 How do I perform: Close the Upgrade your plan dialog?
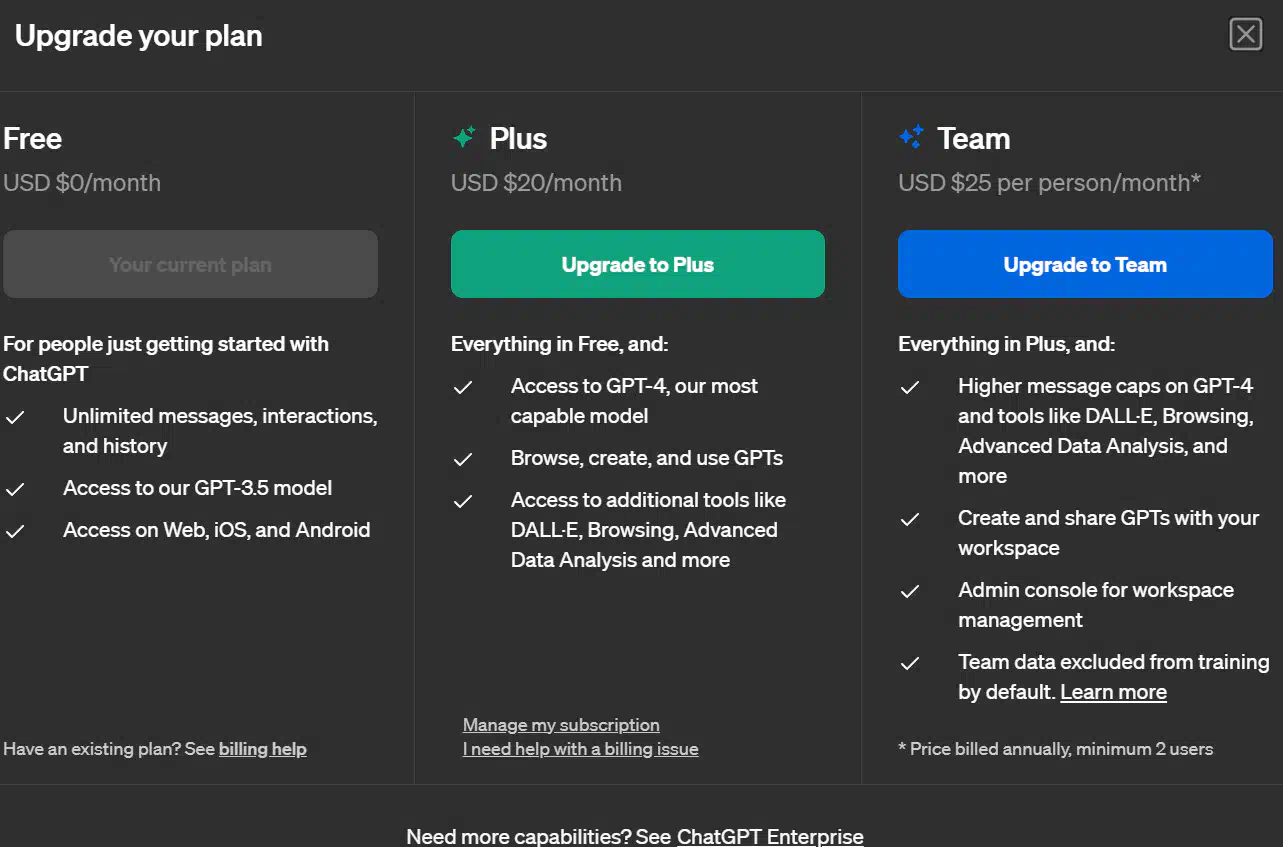1246,35
